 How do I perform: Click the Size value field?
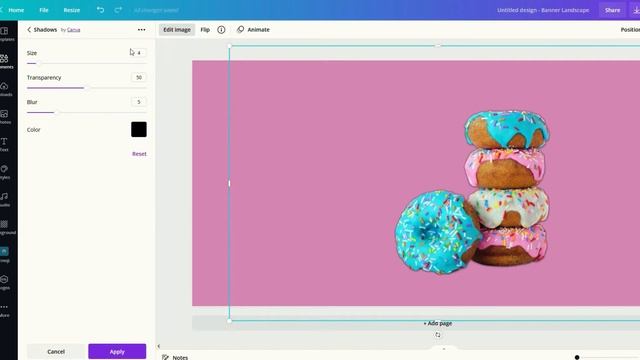click(x=139, y=53)
